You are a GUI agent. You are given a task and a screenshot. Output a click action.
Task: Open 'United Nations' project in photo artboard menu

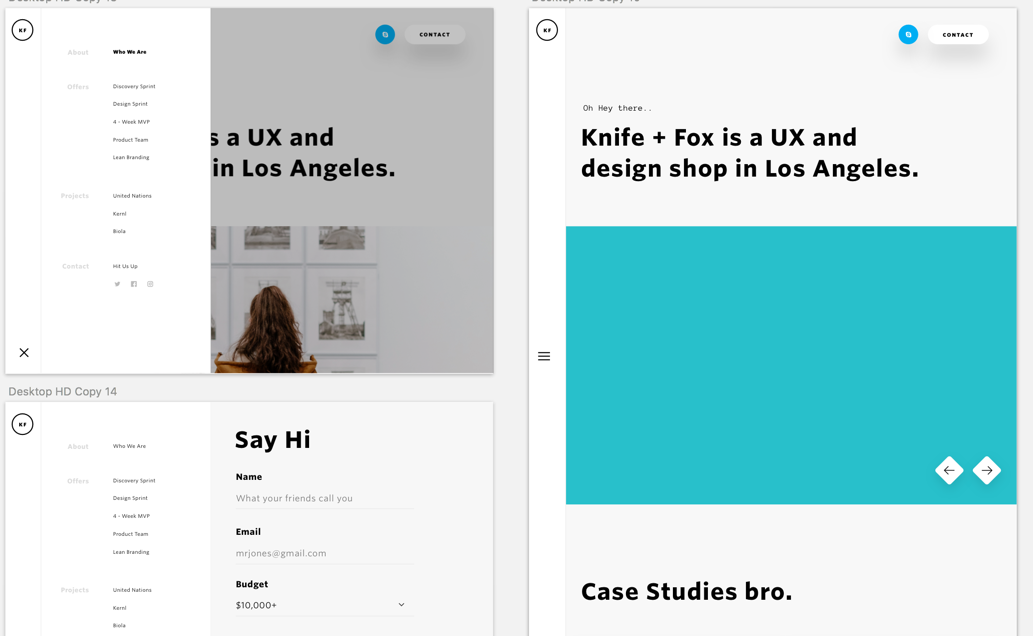coord(132,196)
